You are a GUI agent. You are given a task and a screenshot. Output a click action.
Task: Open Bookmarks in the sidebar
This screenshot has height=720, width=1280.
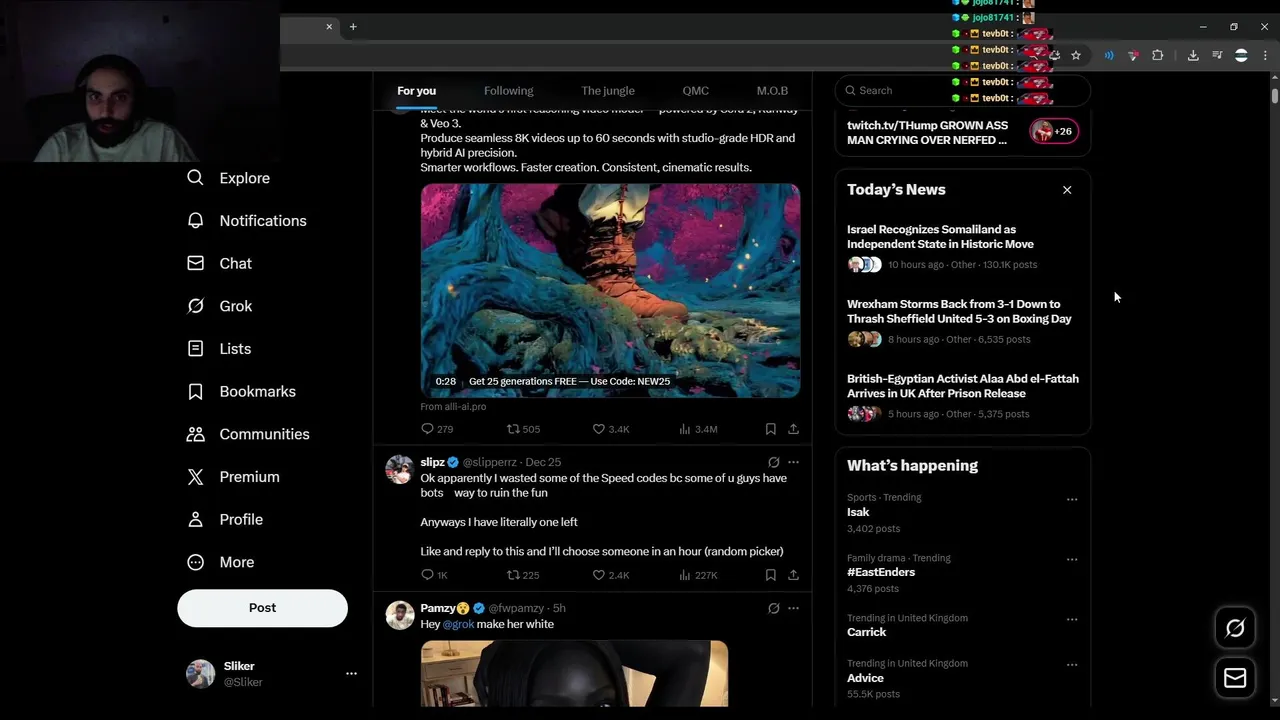tap(241, 392)
